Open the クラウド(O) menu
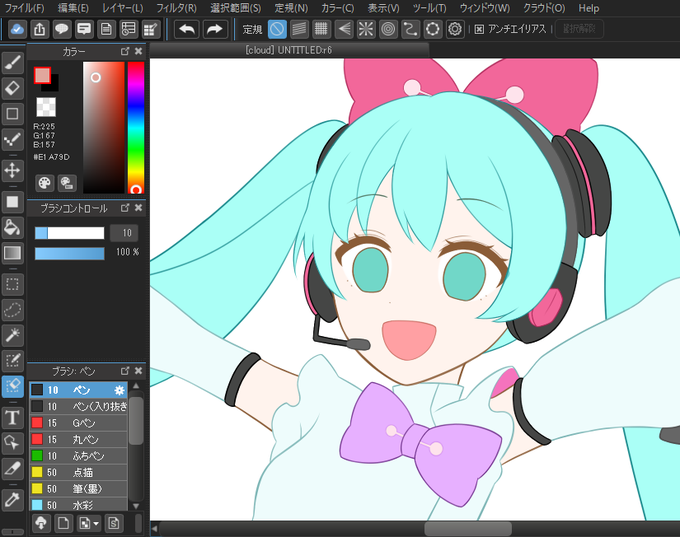Viewport: 680px width, 537px height. (544, 8)
